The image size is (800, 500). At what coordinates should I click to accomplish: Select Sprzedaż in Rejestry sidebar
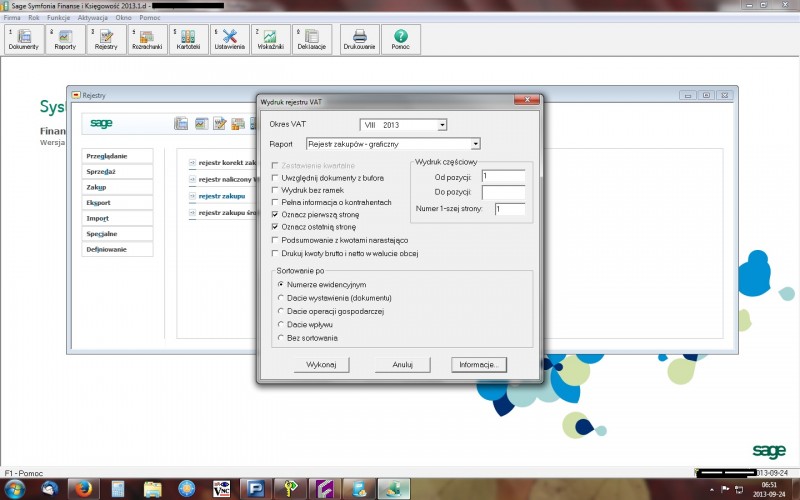pyautogui.click(x=117, y=172)
